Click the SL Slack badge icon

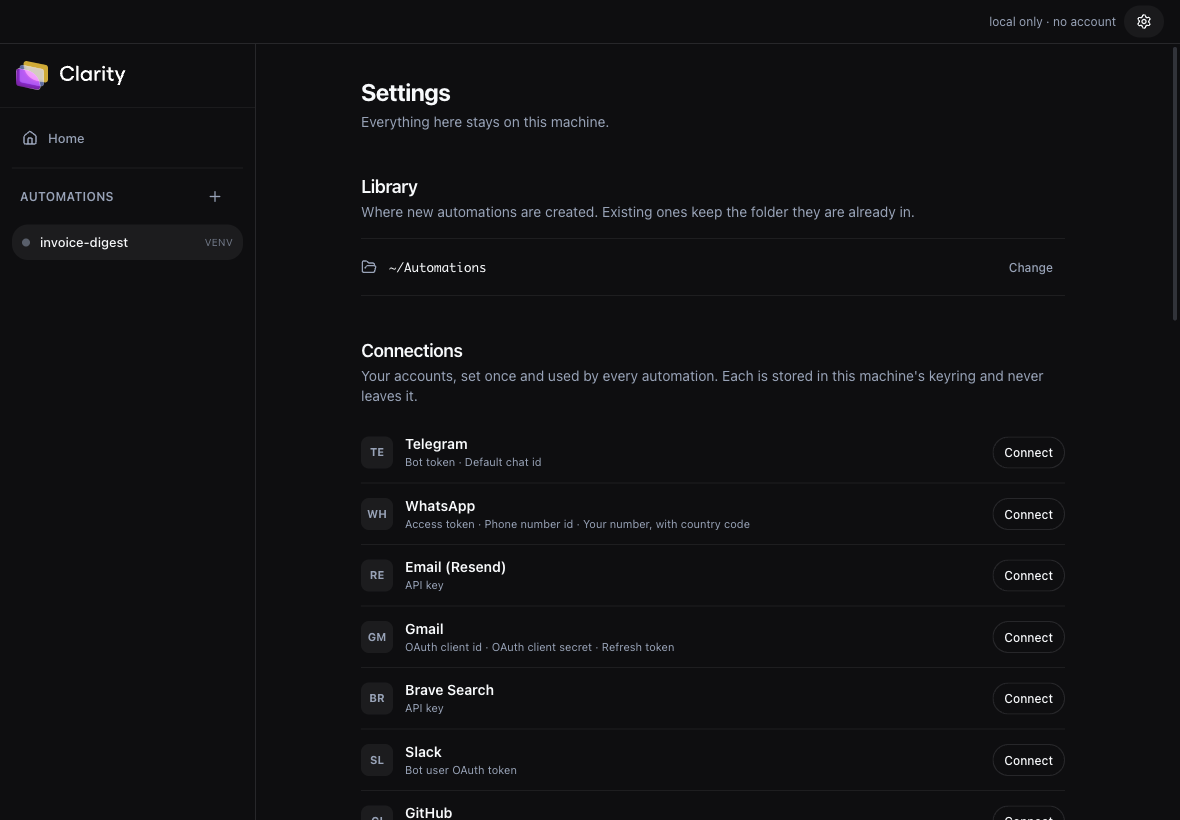(x=377, y=760)
